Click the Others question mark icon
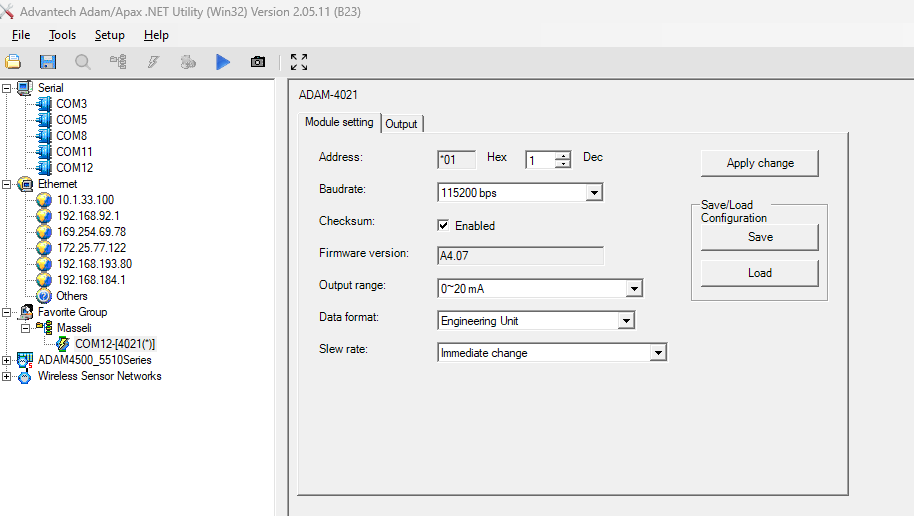Image resolution: width=914 pixels, height=516 pixels. tap(44, 296)
